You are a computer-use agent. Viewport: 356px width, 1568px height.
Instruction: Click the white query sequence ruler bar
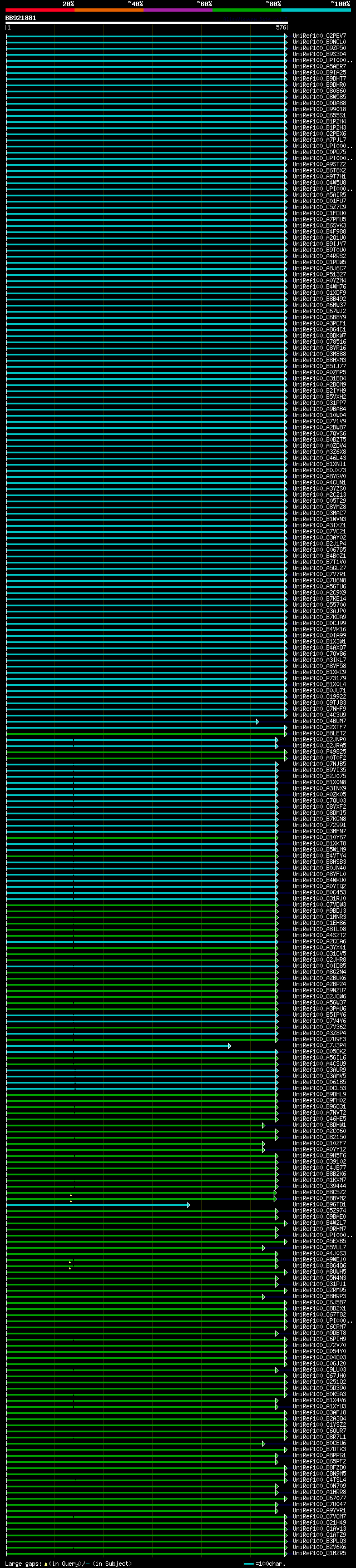point(147,22)
